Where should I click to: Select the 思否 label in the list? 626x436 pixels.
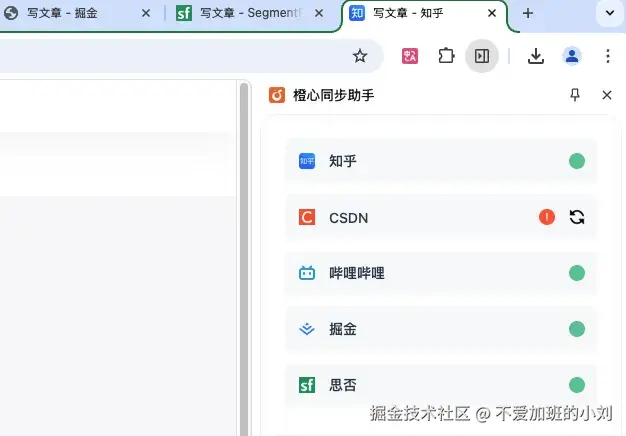[343, 385]
